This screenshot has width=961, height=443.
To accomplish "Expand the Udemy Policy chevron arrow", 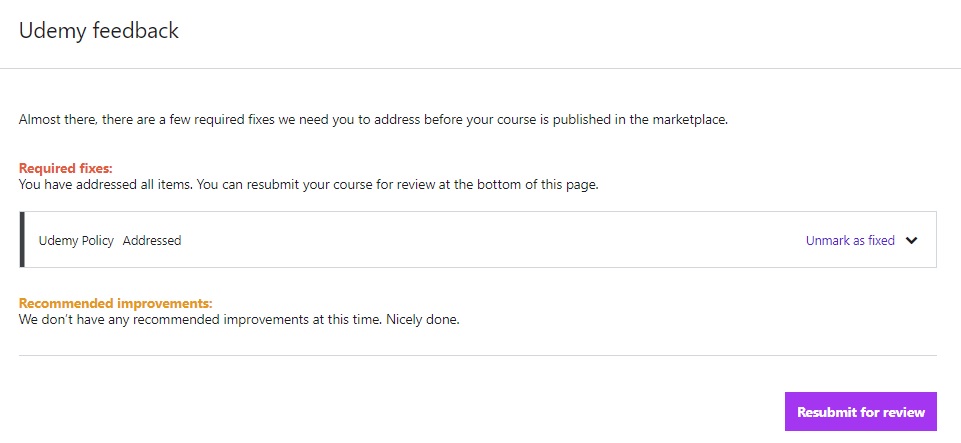I will (911, 240).
